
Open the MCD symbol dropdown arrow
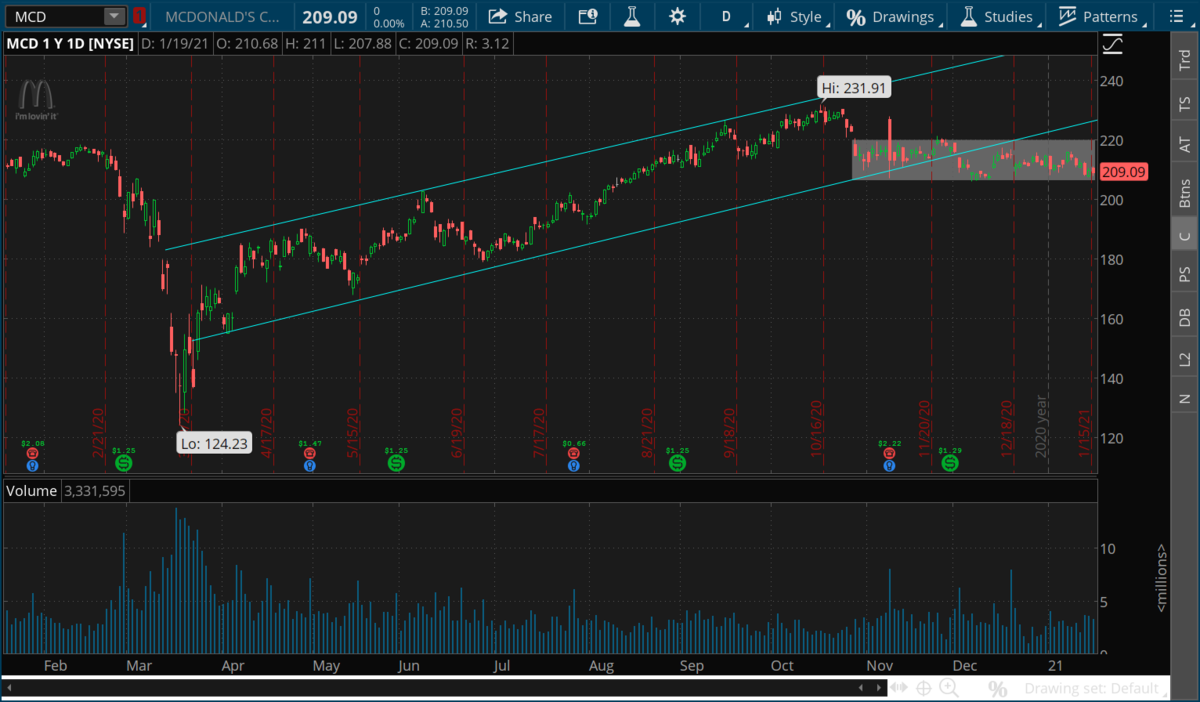pyautogui.click(x=114, y=16)
